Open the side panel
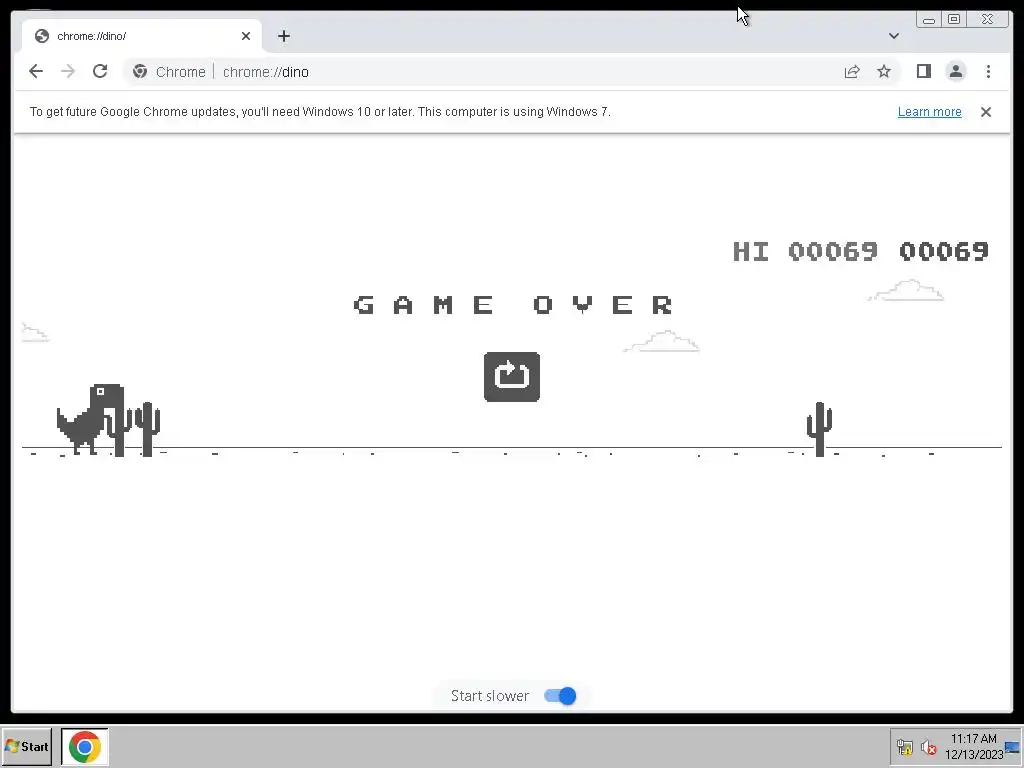 923,71
